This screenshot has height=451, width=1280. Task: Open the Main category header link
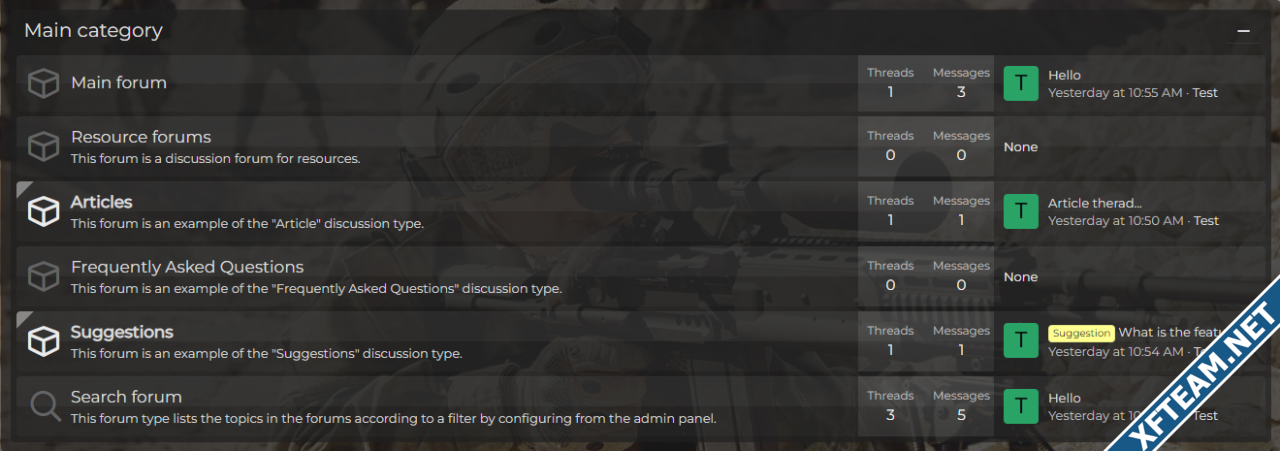[x=93, y=31]
